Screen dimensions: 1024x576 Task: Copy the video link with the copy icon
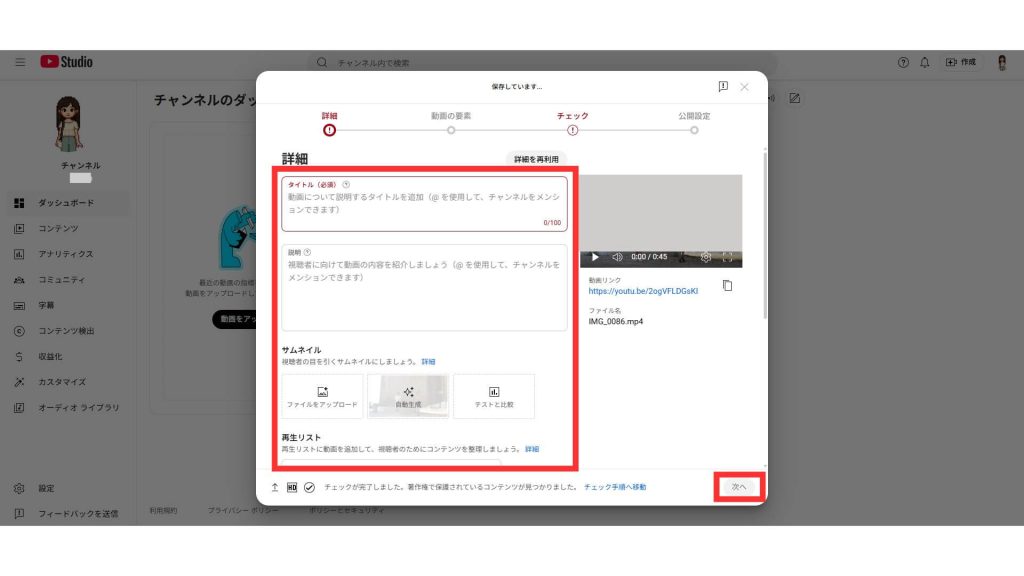[x=727, y=286]
